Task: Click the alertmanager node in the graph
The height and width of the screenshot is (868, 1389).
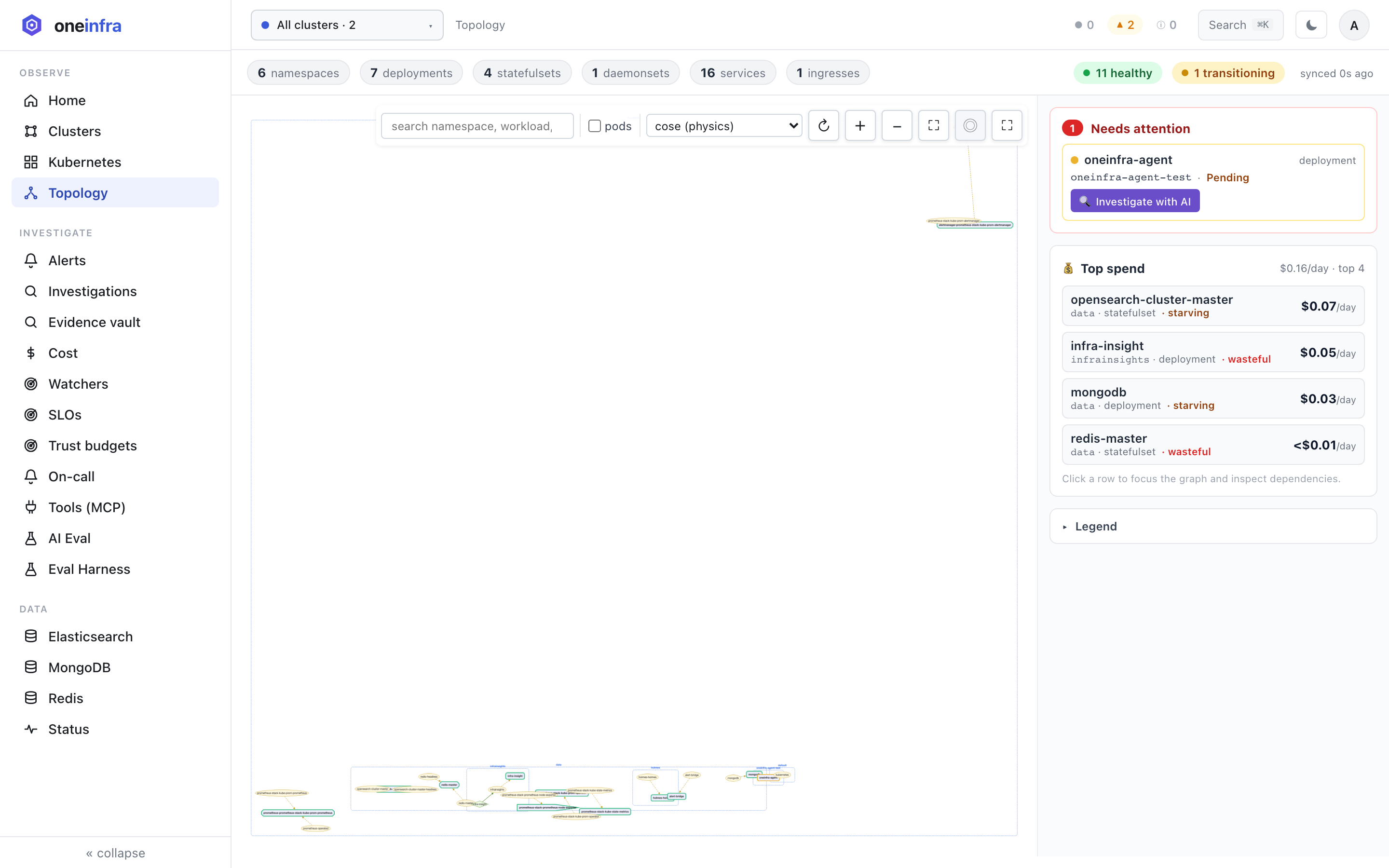Action: pyautogui.click(x=975, y=225)
